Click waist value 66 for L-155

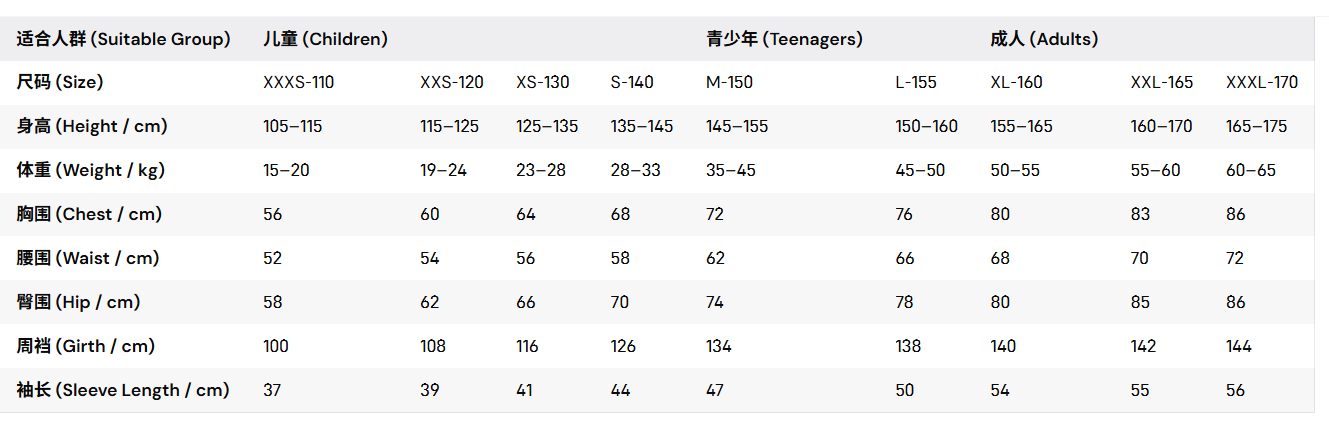pyautogui.click(x=905, y=258)
